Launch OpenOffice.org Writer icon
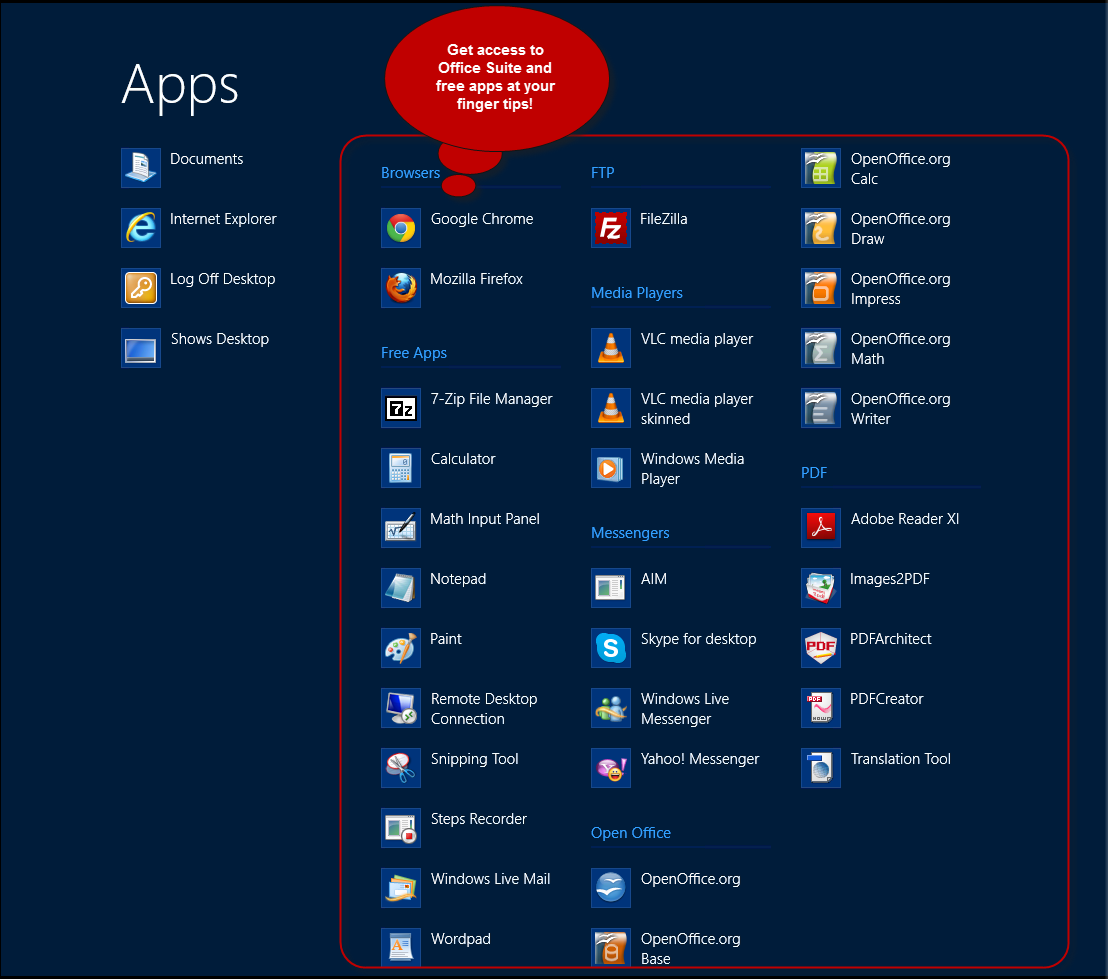Viewport: 1108px width, 979px height. [820, 409]
